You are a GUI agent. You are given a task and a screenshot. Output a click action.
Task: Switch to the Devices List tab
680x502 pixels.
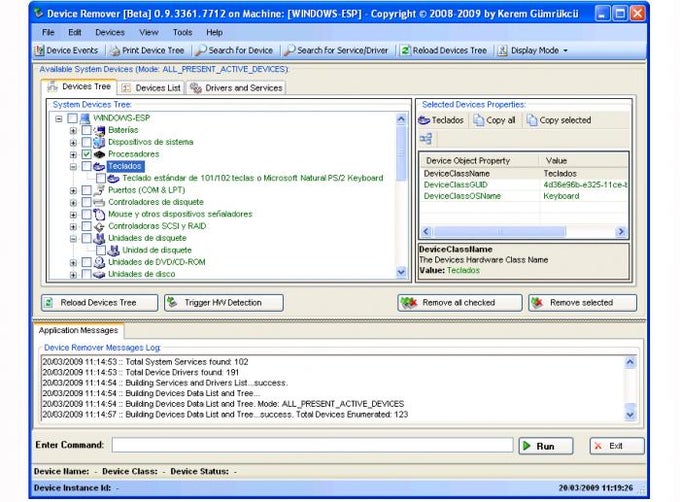pos(151,88)
